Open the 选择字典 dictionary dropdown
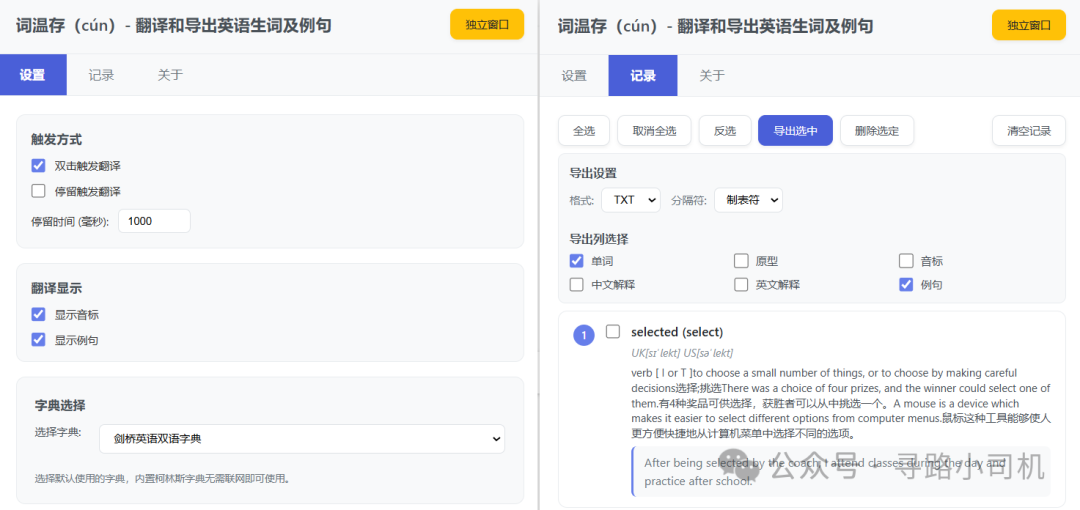Image resolution: width=1080 pixels, height=510 pixels. point(302,439)
